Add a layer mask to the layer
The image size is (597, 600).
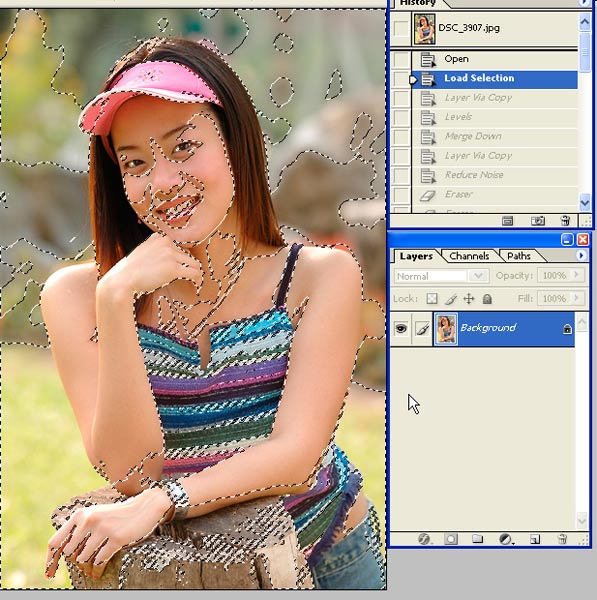point(451,539)
